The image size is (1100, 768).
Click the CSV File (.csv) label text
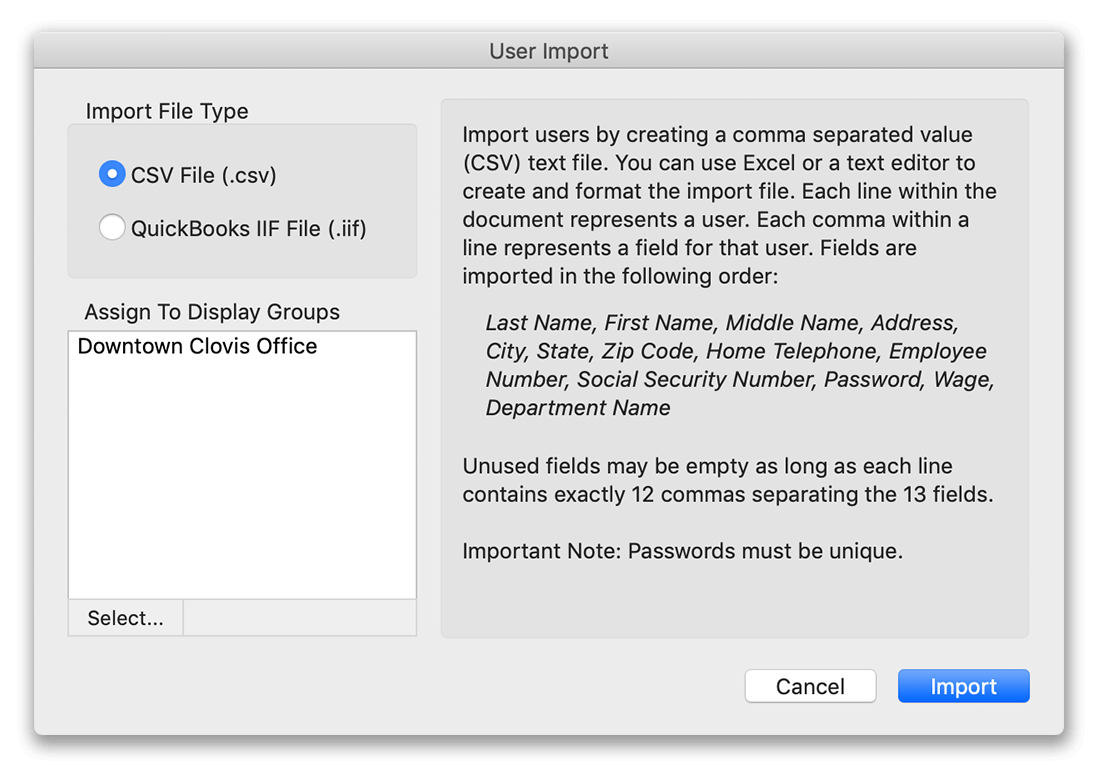click(204, 173)
